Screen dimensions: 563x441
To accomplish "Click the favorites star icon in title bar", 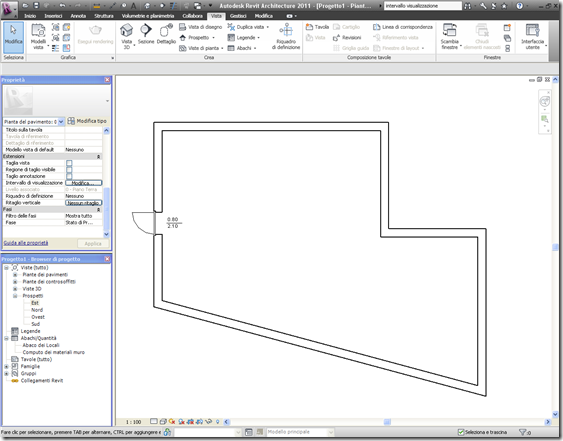I will pos(504,6).
